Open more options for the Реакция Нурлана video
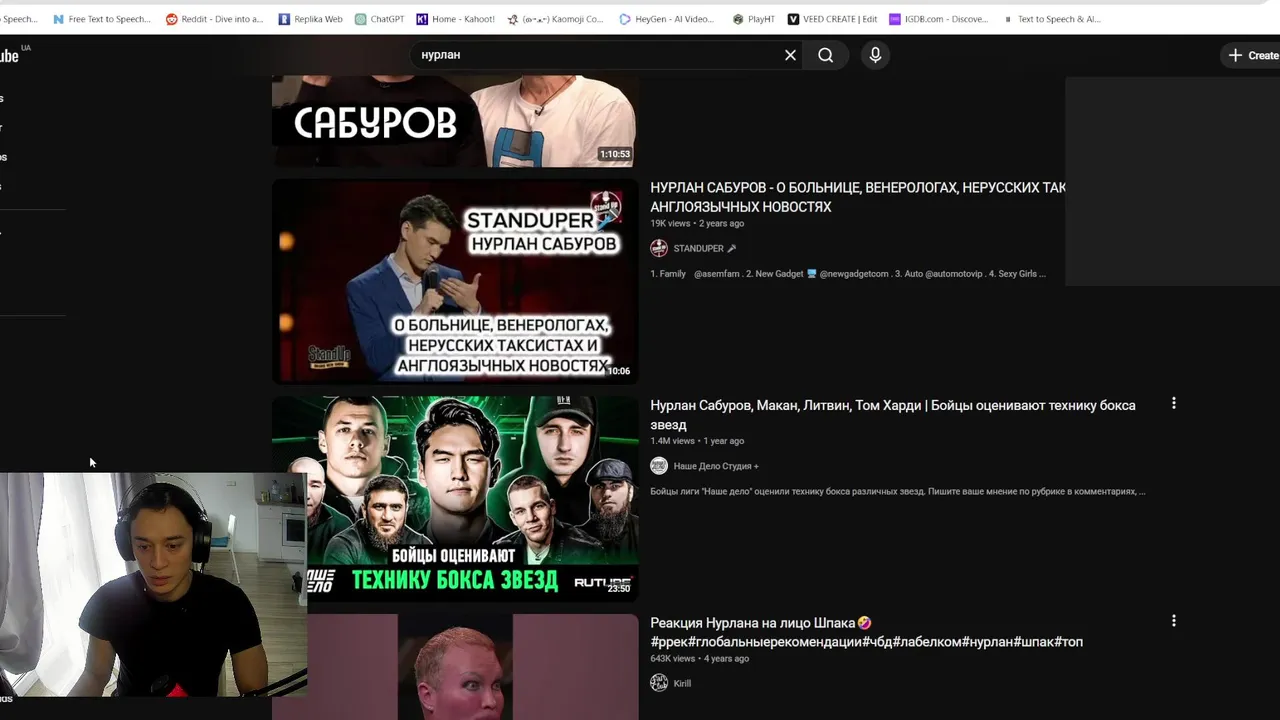1280x720 pixels. pyautogui.click(x=1174, y=621)
